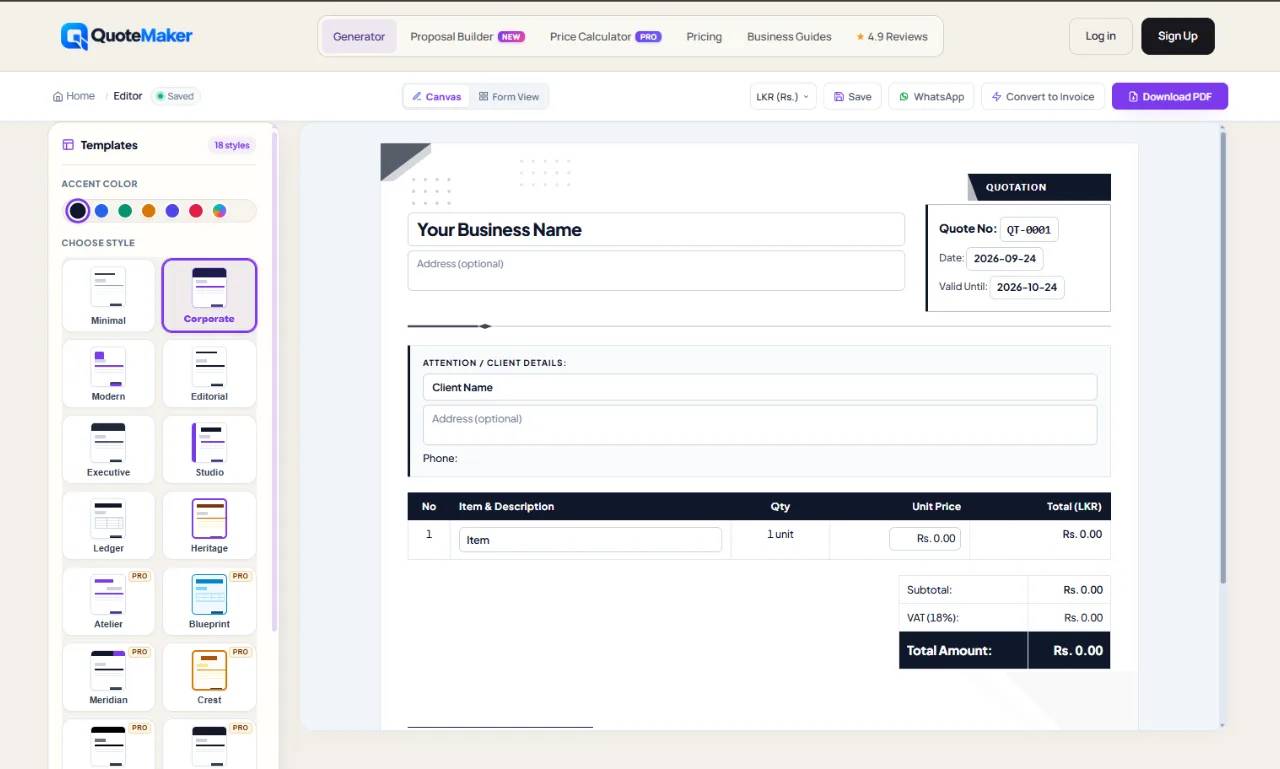The width and height of the screenshot is (1280, 769).
Task: Click the Saved status indicator
Action: 176,96
